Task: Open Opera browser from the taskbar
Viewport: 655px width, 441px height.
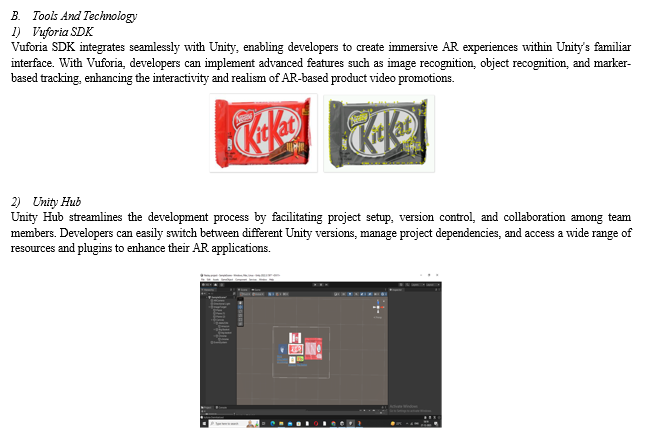Action: pos(316,423)
